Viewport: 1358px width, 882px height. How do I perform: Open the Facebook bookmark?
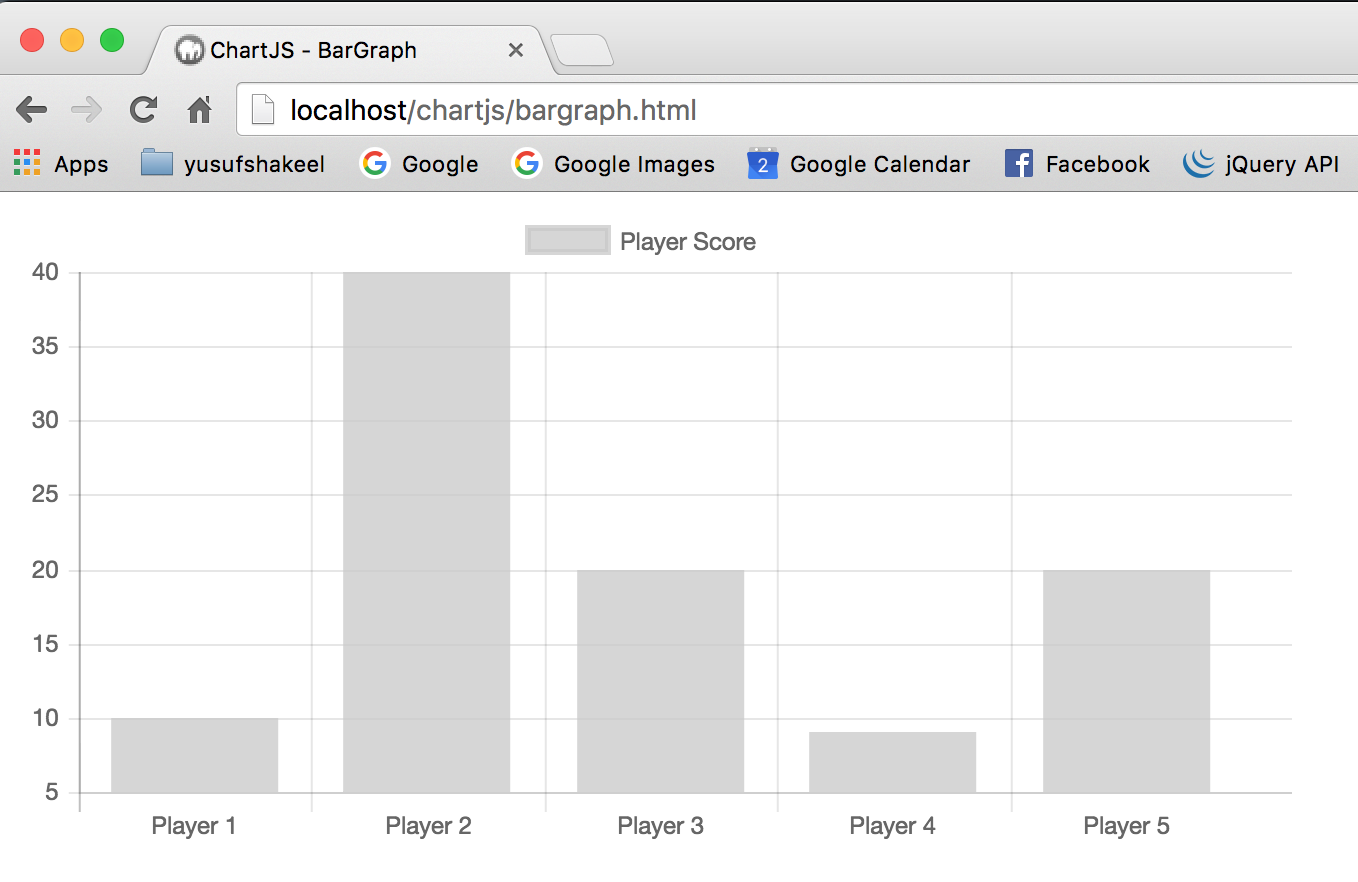point(1077,163)
